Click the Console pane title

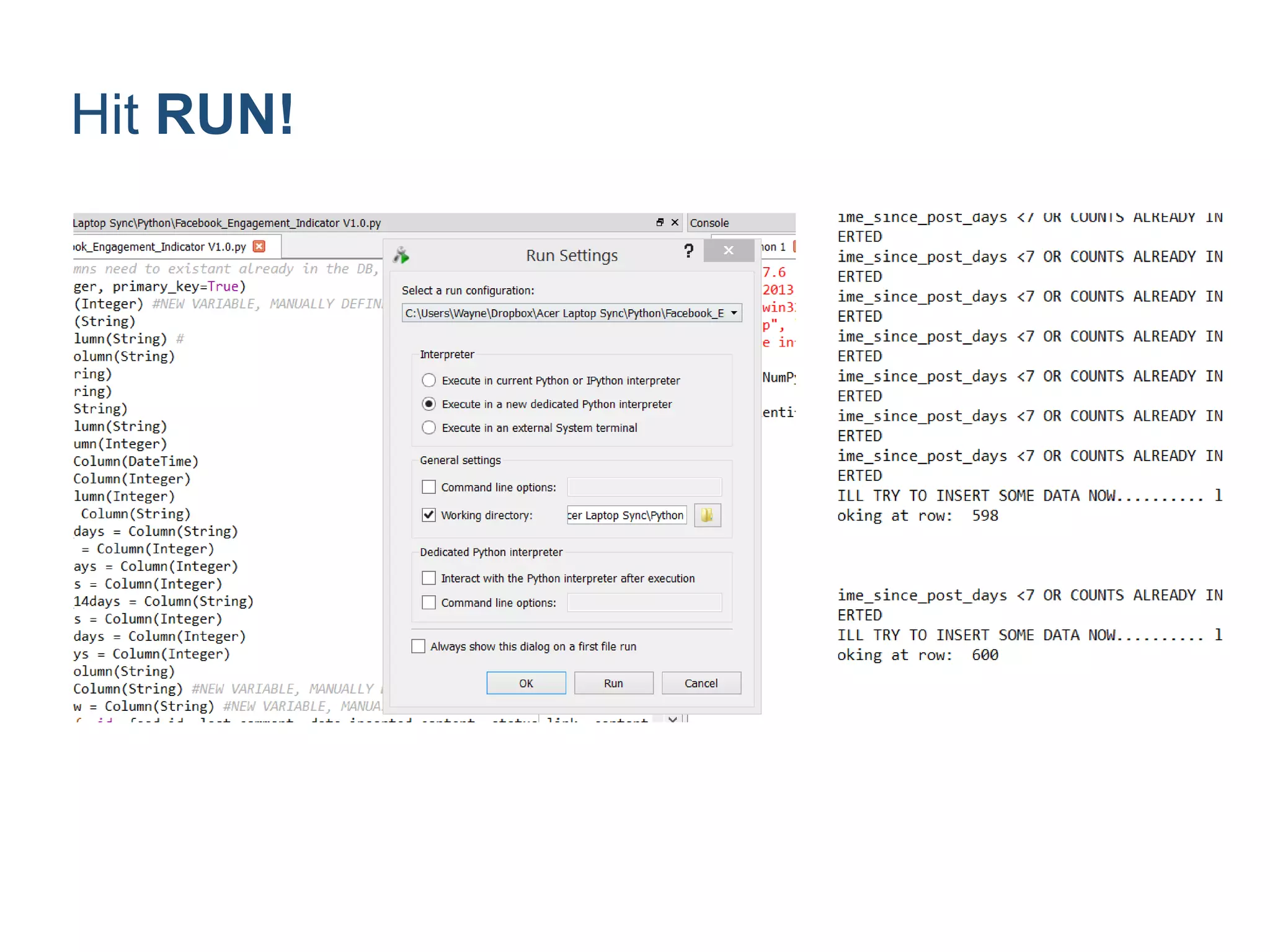point(709,223)
